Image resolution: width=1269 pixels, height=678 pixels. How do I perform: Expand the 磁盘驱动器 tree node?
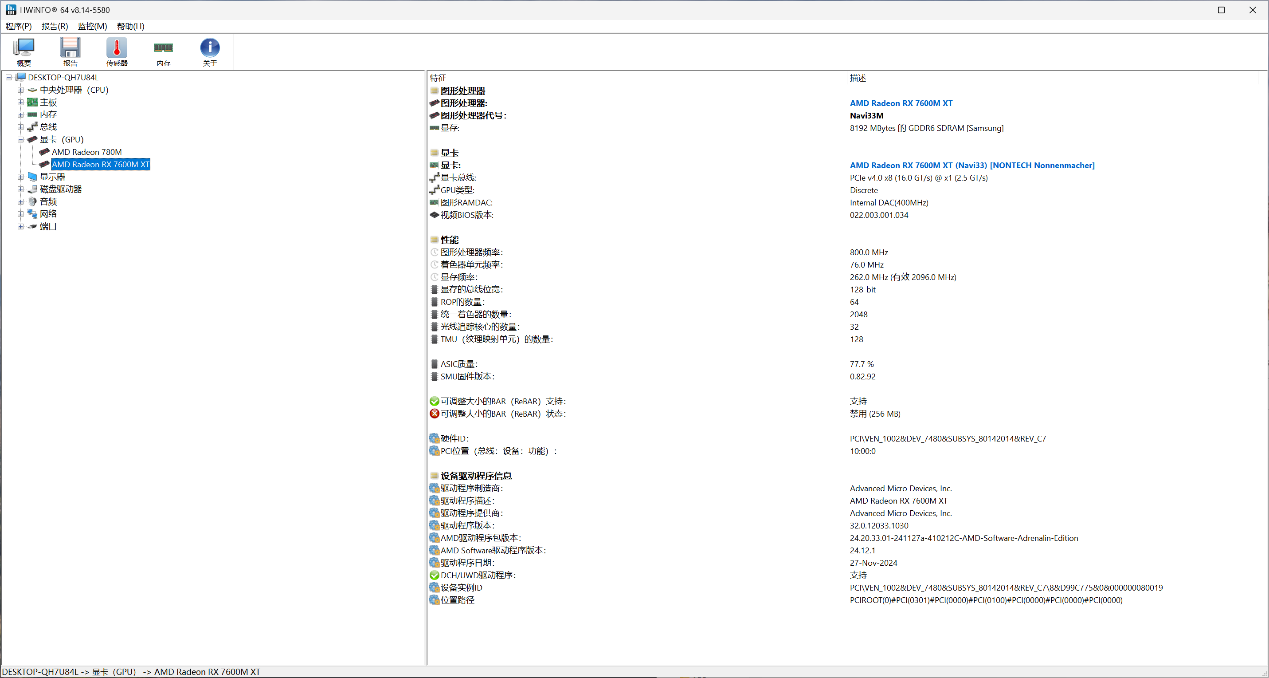pyautogui.click(x=20, y=189)
